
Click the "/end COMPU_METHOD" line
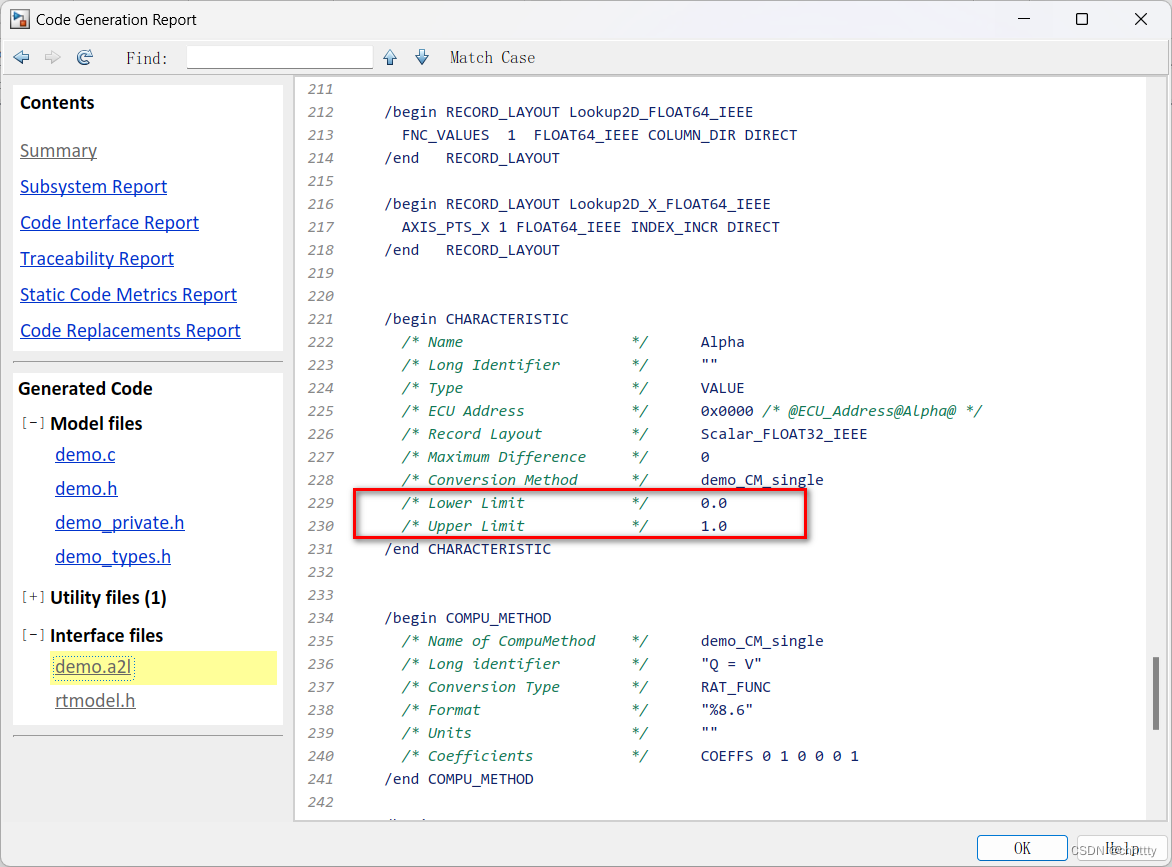pyautogui.click(x=459, y=779)
